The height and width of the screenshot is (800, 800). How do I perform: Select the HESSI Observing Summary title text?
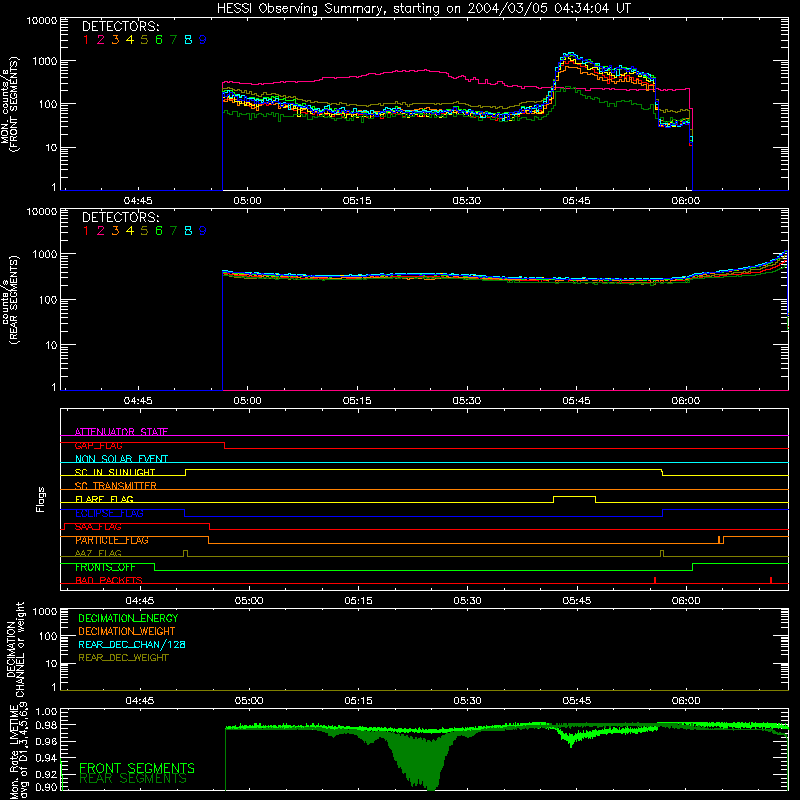pyautogui.click(x=424, y=8)
